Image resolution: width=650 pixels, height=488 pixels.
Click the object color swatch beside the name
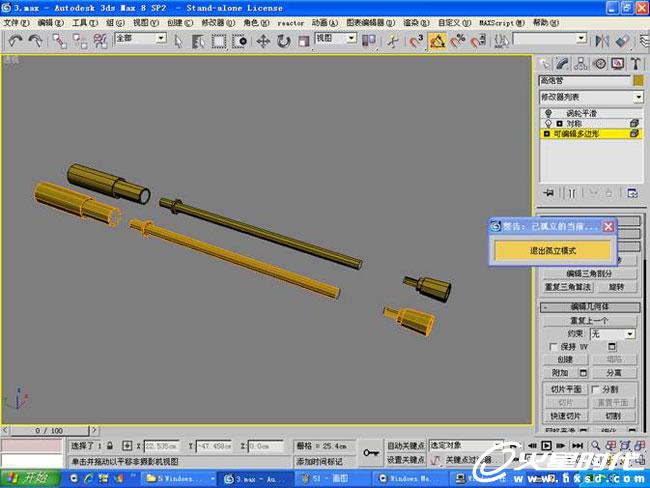tap(638, 80)
